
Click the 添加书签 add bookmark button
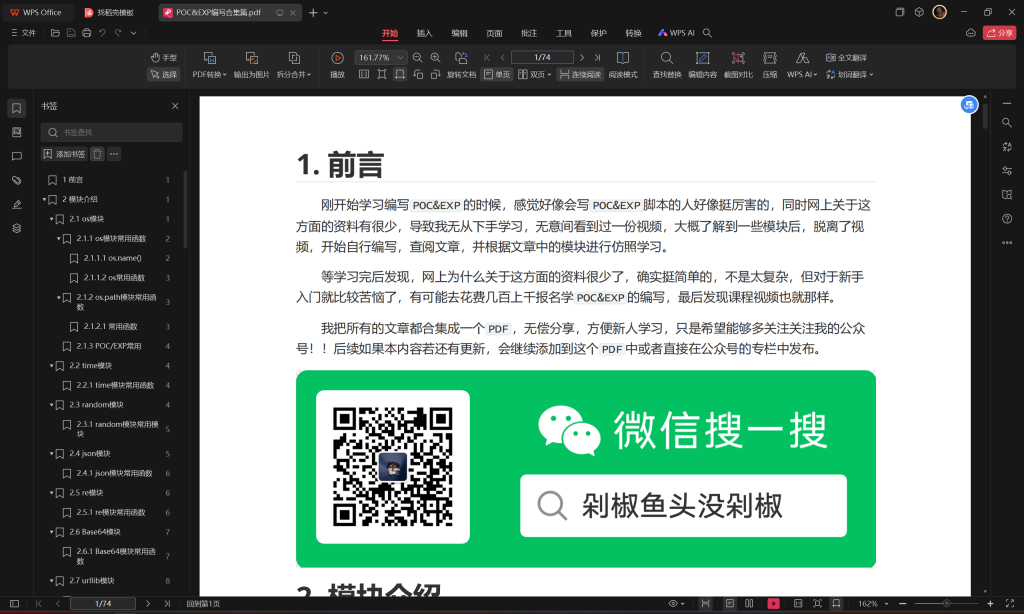click(64, 154)
